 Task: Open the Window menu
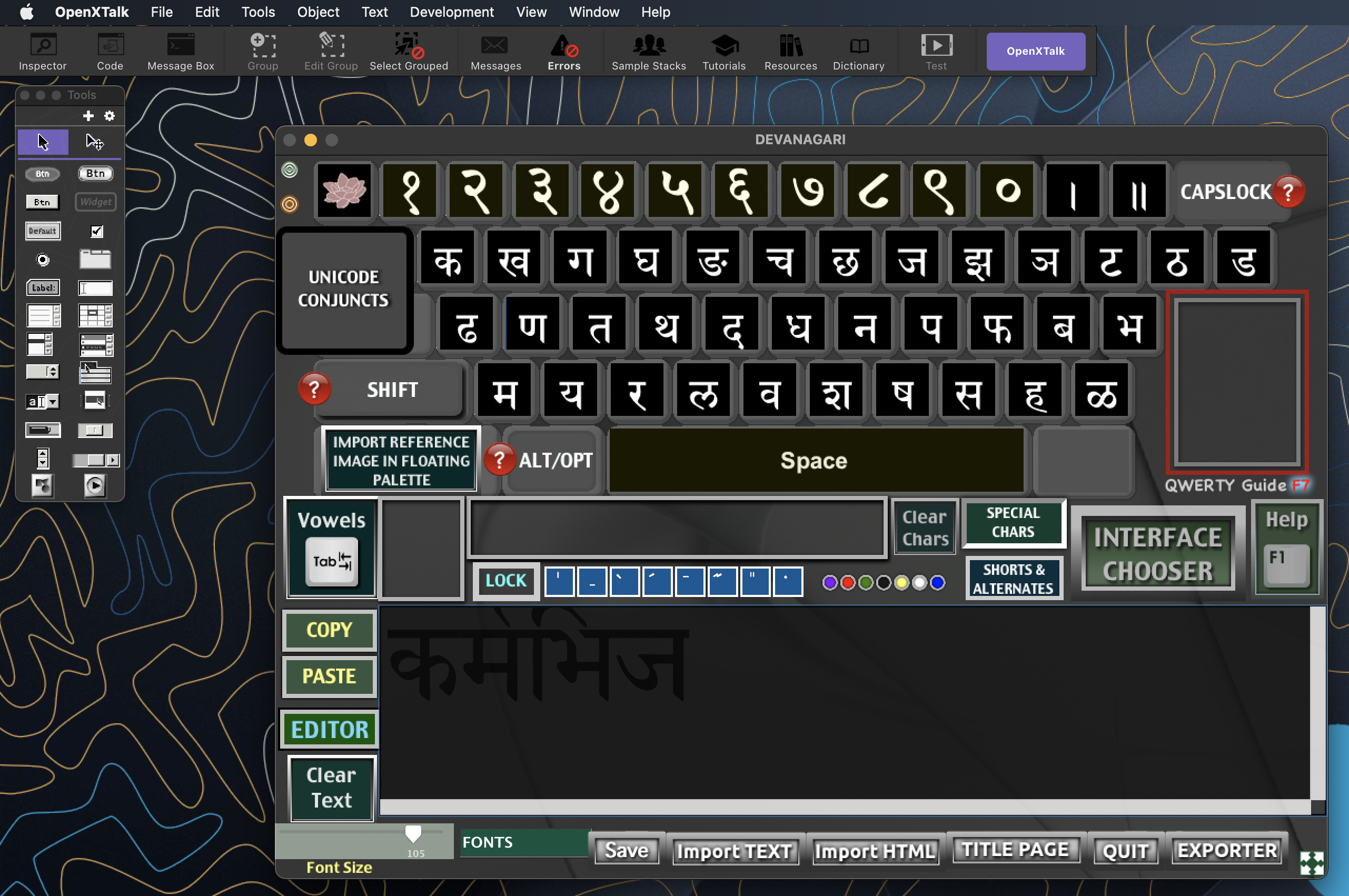point(593,12)
